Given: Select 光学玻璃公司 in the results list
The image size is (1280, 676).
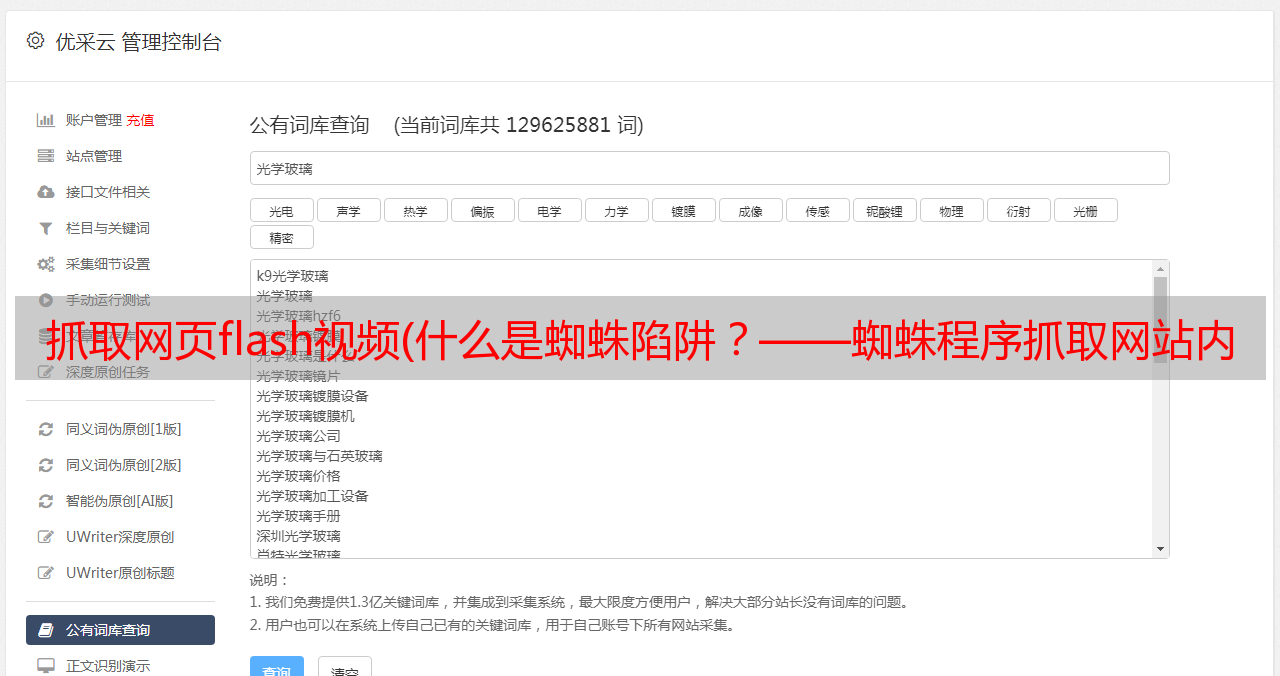Looking at the screenshot, I should (298, 436).
